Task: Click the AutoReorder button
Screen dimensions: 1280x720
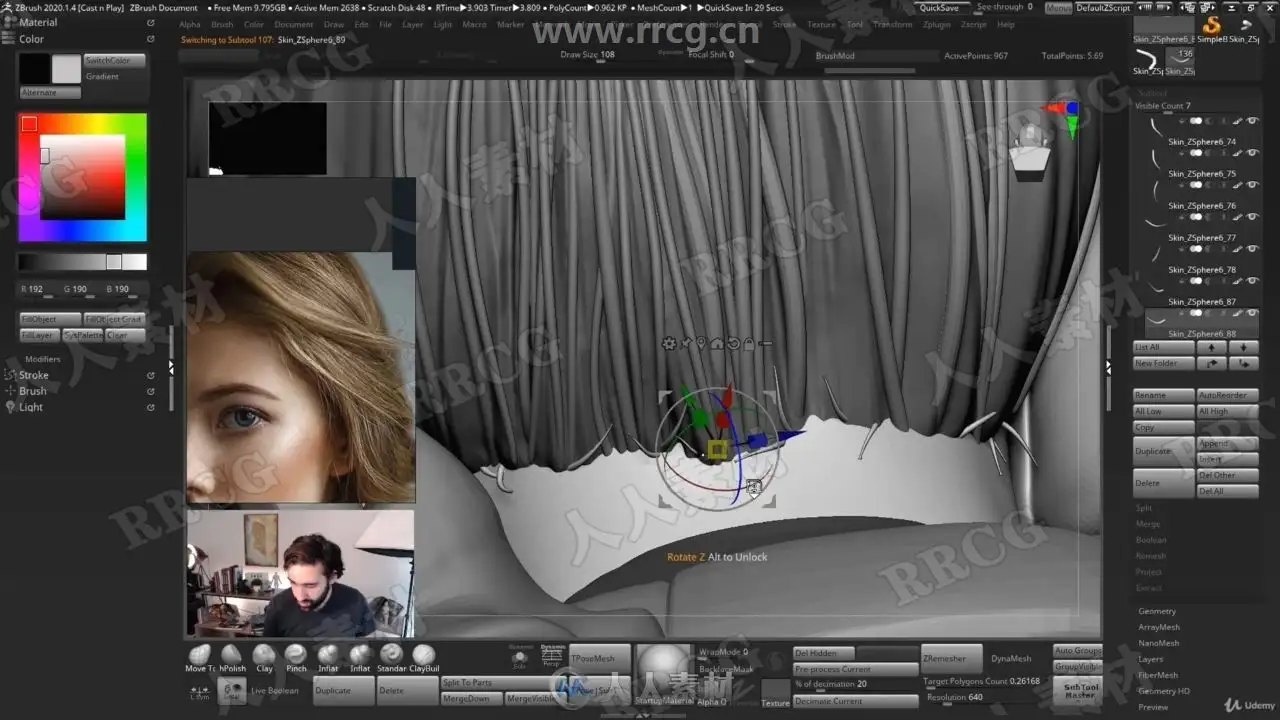Action: 1228,395
